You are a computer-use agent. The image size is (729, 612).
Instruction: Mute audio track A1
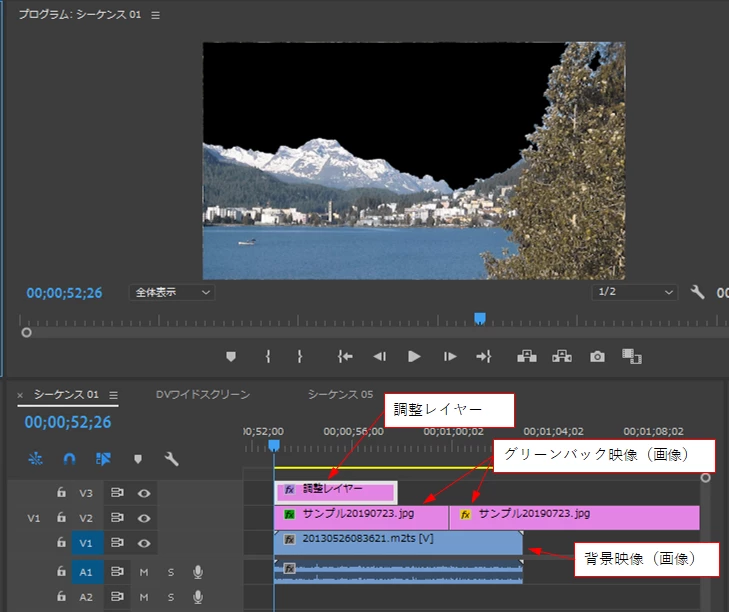(x=144, y=572)
